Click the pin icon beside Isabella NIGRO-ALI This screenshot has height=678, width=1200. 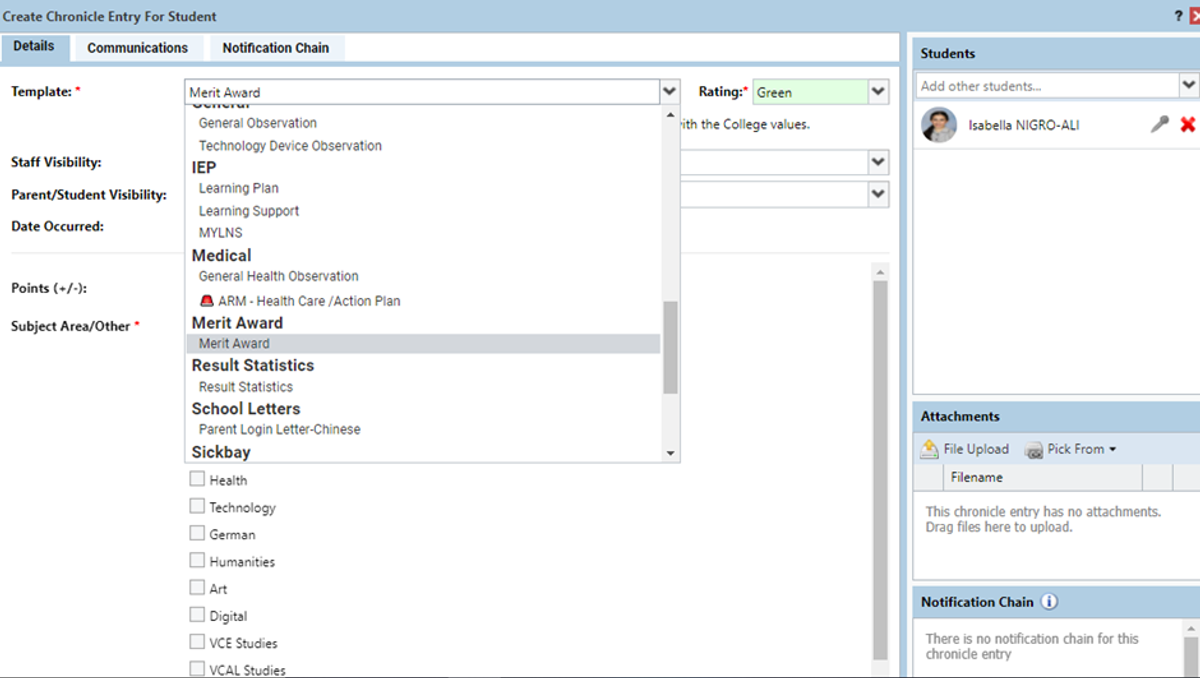1159,125
